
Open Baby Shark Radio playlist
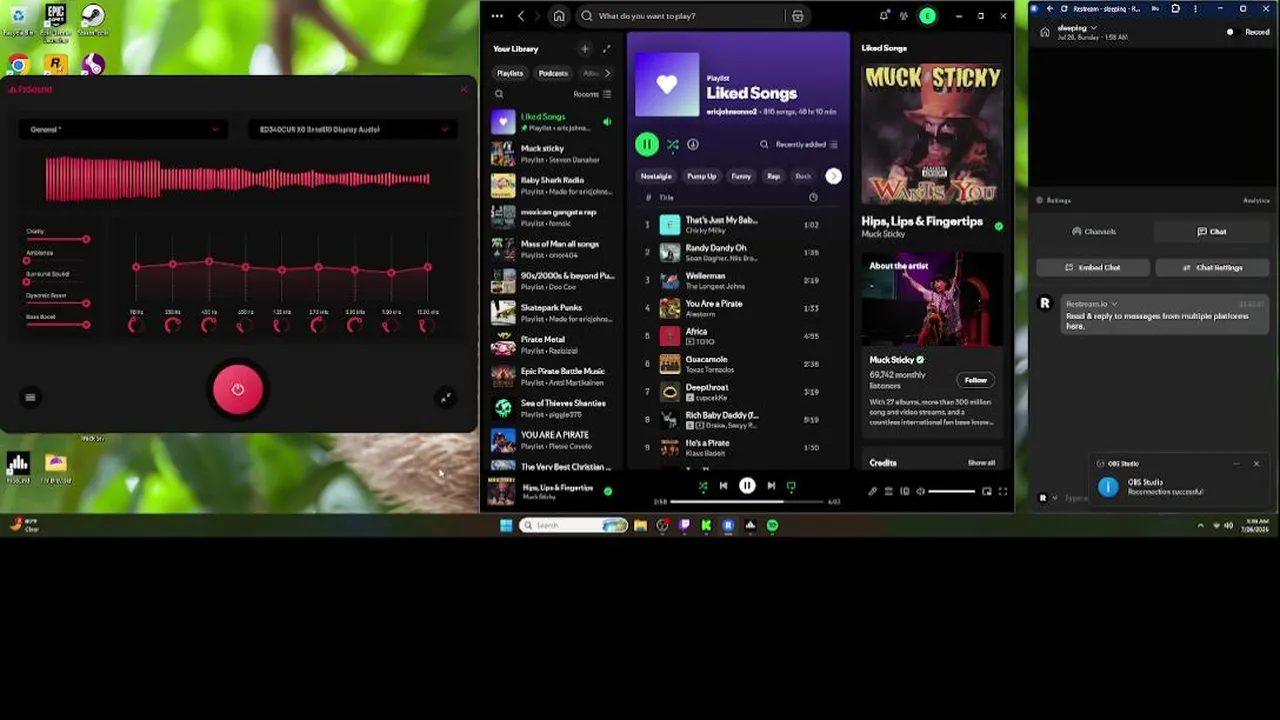pos(551,185)
